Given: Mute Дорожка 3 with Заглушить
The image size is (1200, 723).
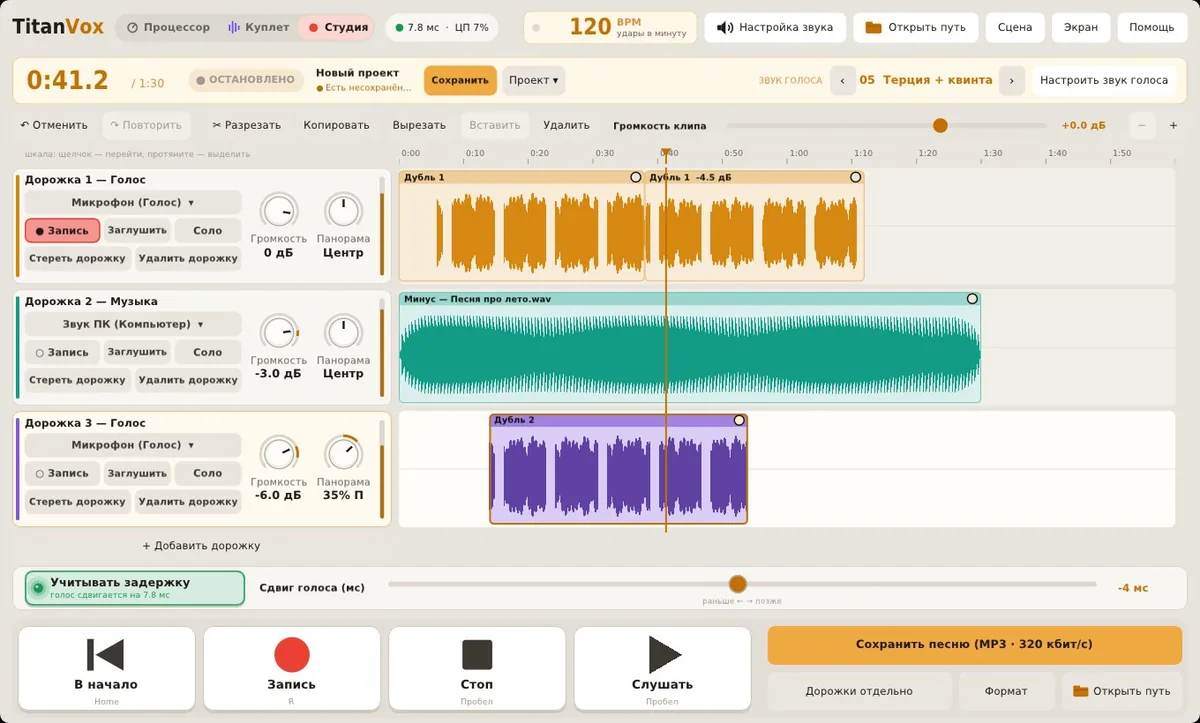Looking at the screenshot, I should coord(137,473).
